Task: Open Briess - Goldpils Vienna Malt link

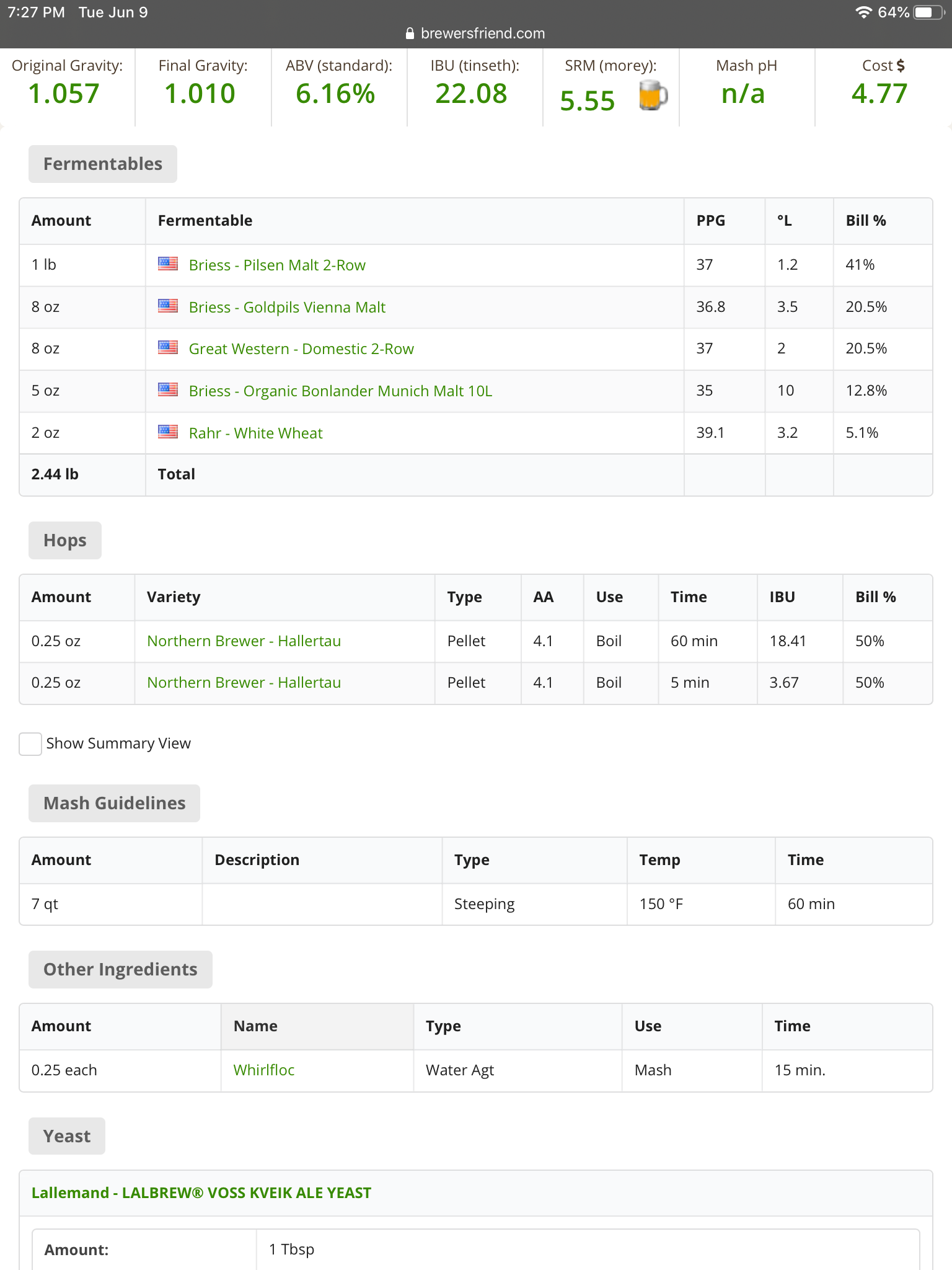Action: pos(287,307)
